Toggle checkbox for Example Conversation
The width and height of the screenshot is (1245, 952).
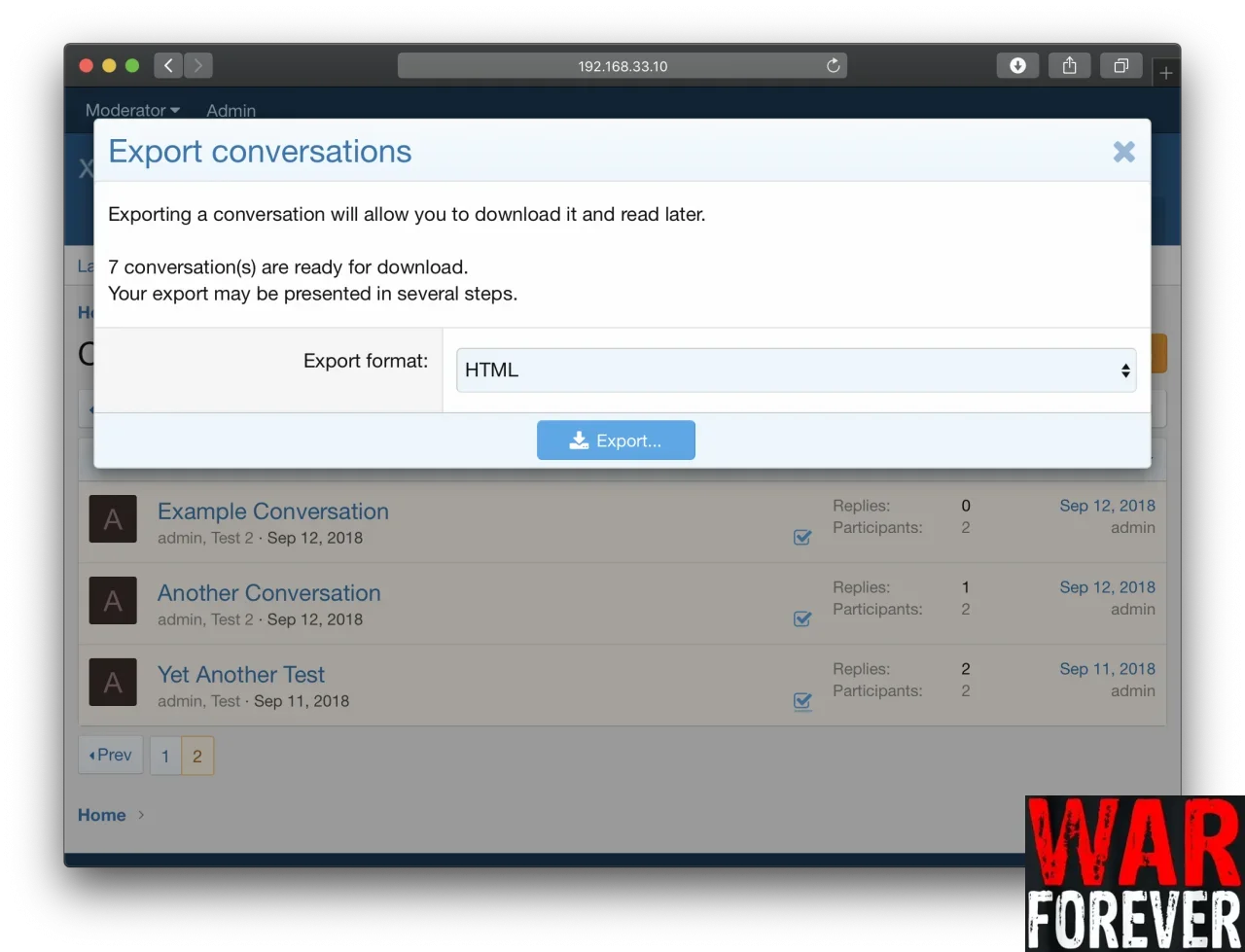pyautogui.click(x=802, y=537)
